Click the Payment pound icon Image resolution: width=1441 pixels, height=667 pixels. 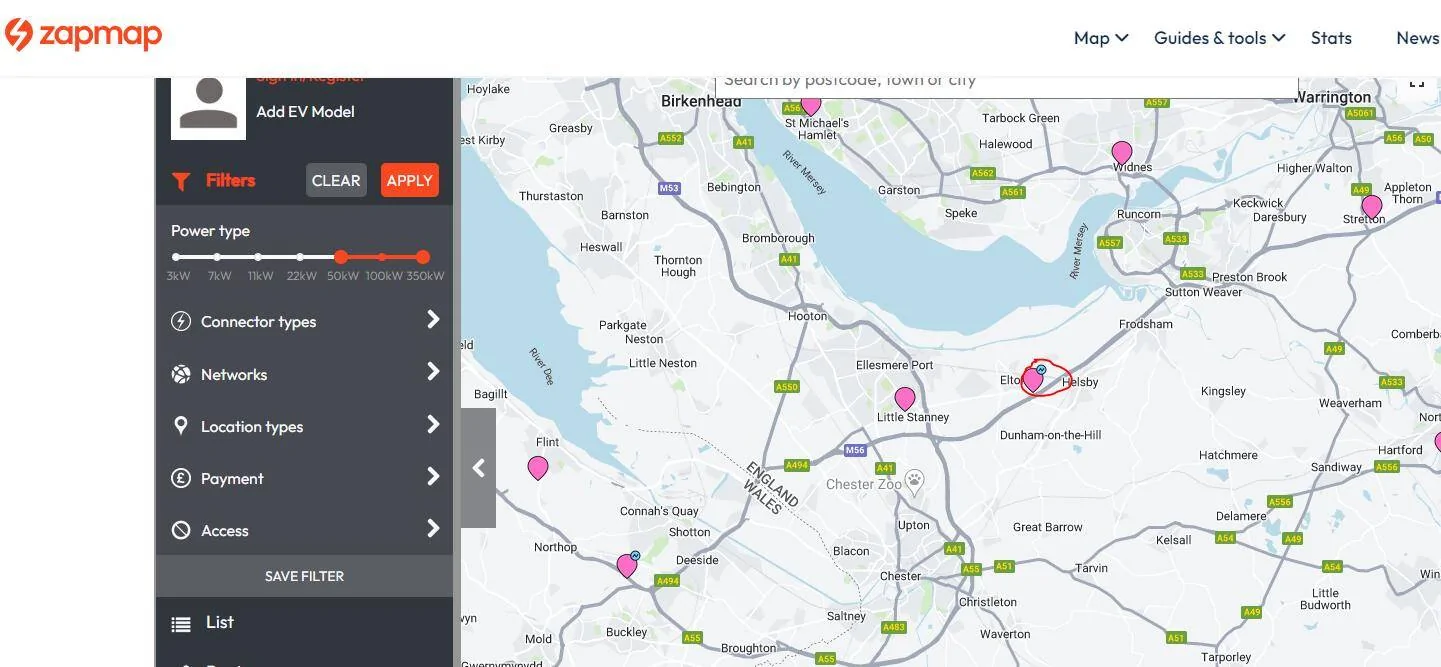tap(181, 478)
